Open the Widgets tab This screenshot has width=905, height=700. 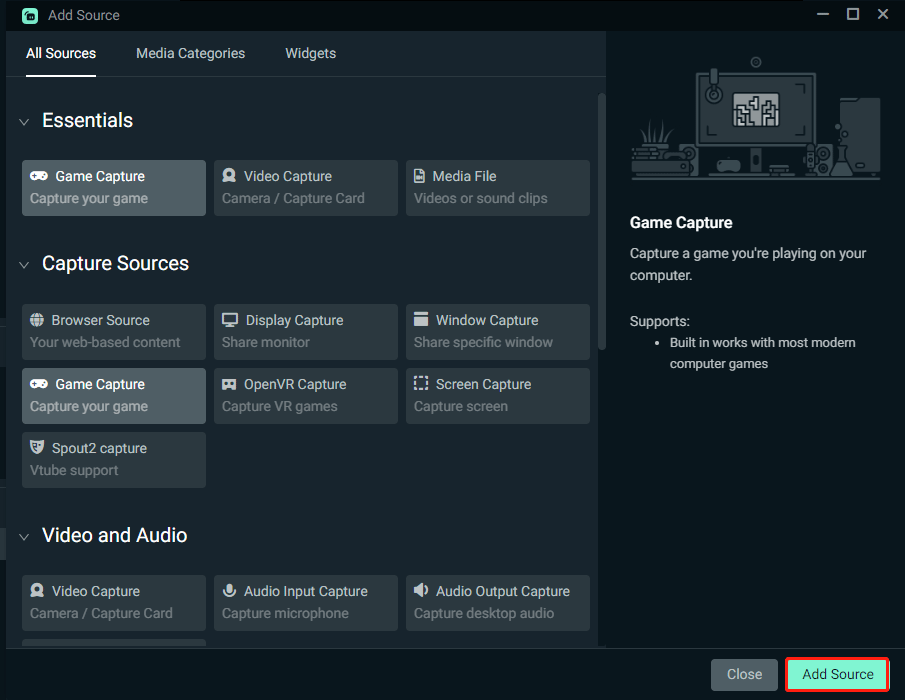tap(310, 53)
